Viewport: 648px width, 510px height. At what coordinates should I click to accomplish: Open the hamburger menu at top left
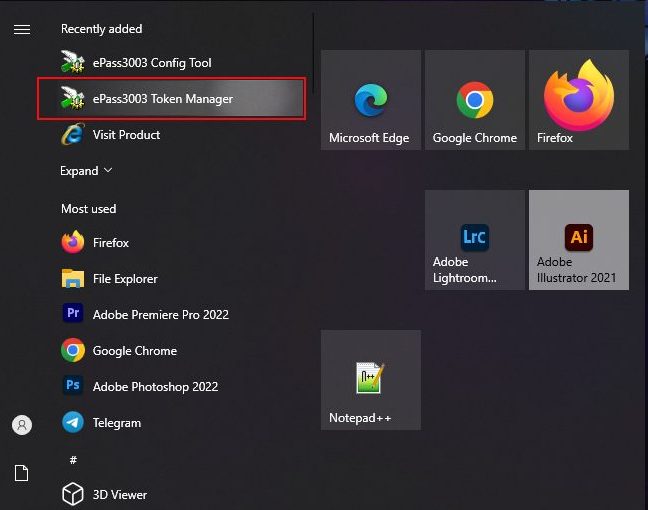[22, 29]
